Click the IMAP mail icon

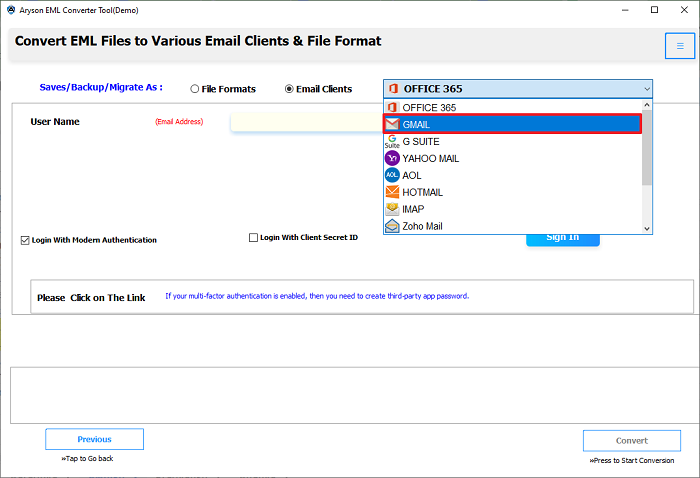[392, 209]
